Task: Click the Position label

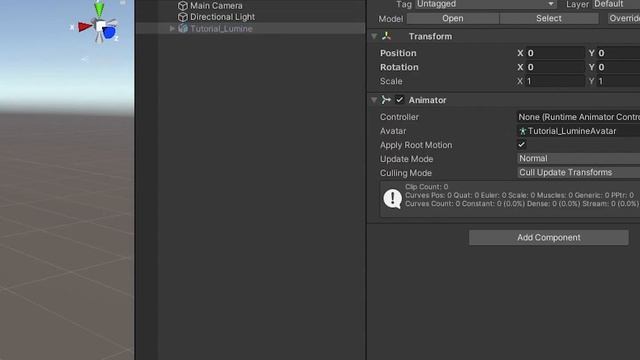Action: (398, 53)
